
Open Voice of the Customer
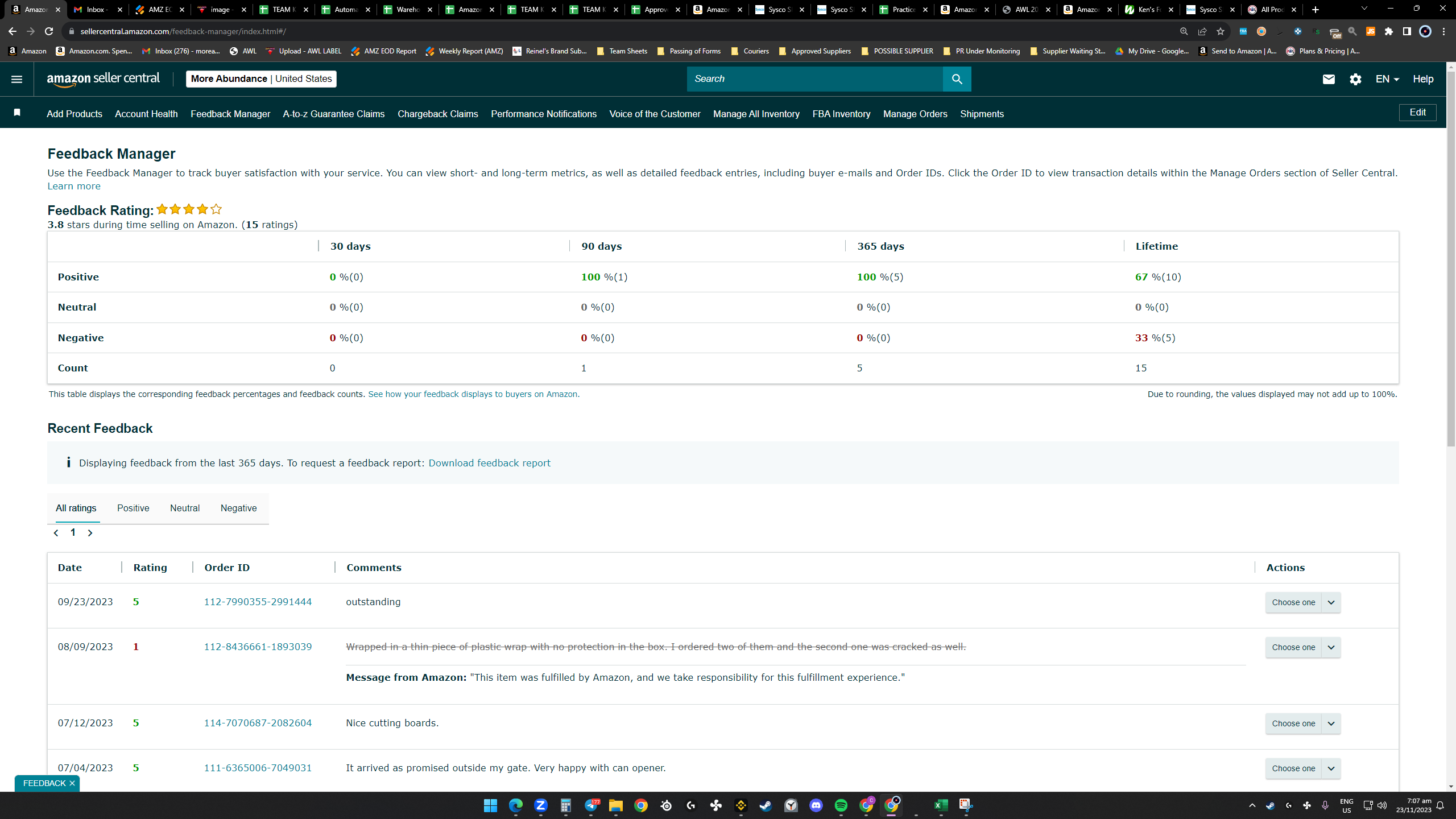tap(655, 114)
